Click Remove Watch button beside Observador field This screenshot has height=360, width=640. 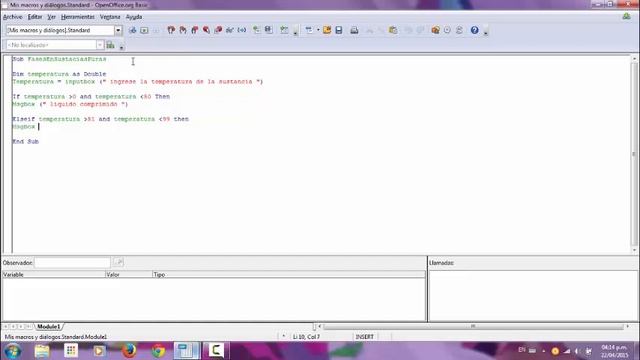click(118, 262)
